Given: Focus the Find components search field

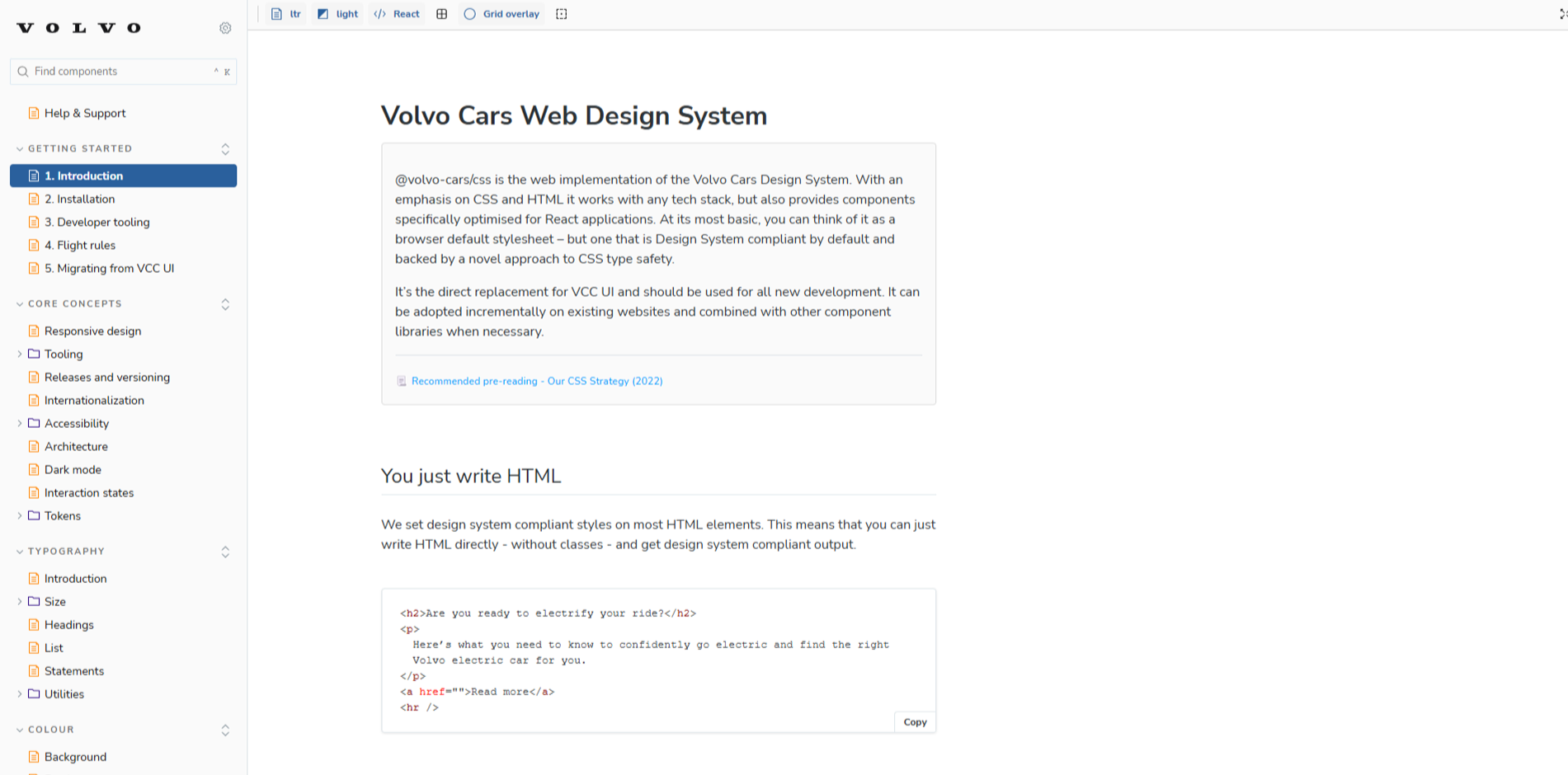Looking at the screenshot, I should (123, 72).
